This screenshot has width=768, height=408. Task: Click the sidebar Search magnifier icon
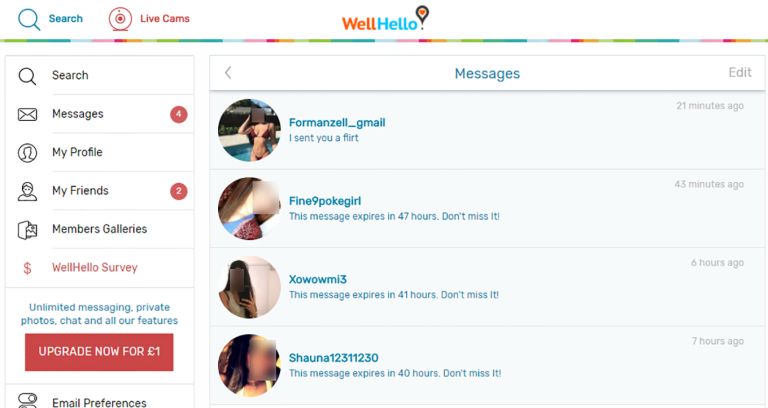(27, 76)
